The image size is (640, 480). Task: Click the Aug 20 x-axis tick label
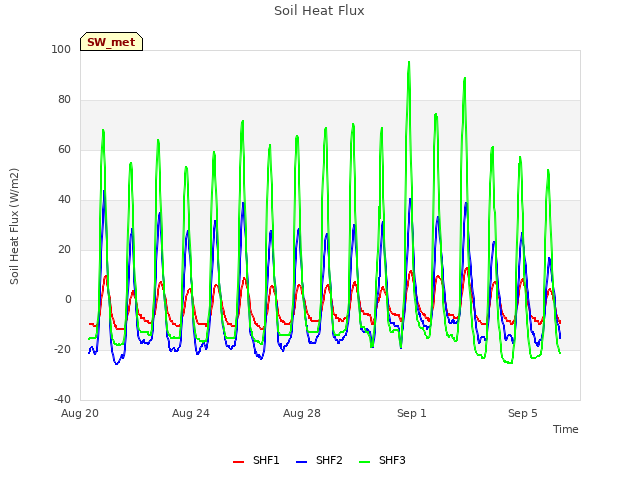pyautogui.click(x=80, y=413)
